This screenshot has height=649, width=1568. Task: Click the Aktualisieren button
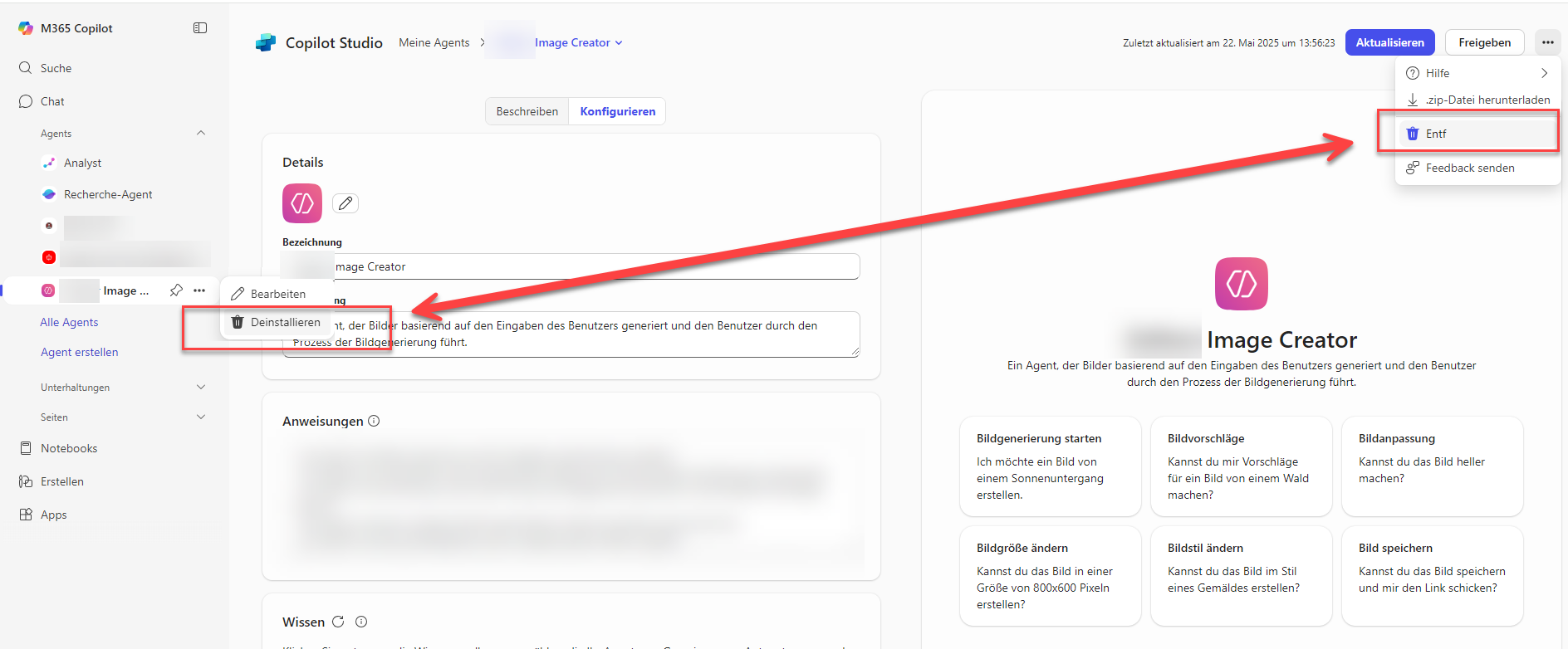pyautogui.click(x=1389, y=42)
